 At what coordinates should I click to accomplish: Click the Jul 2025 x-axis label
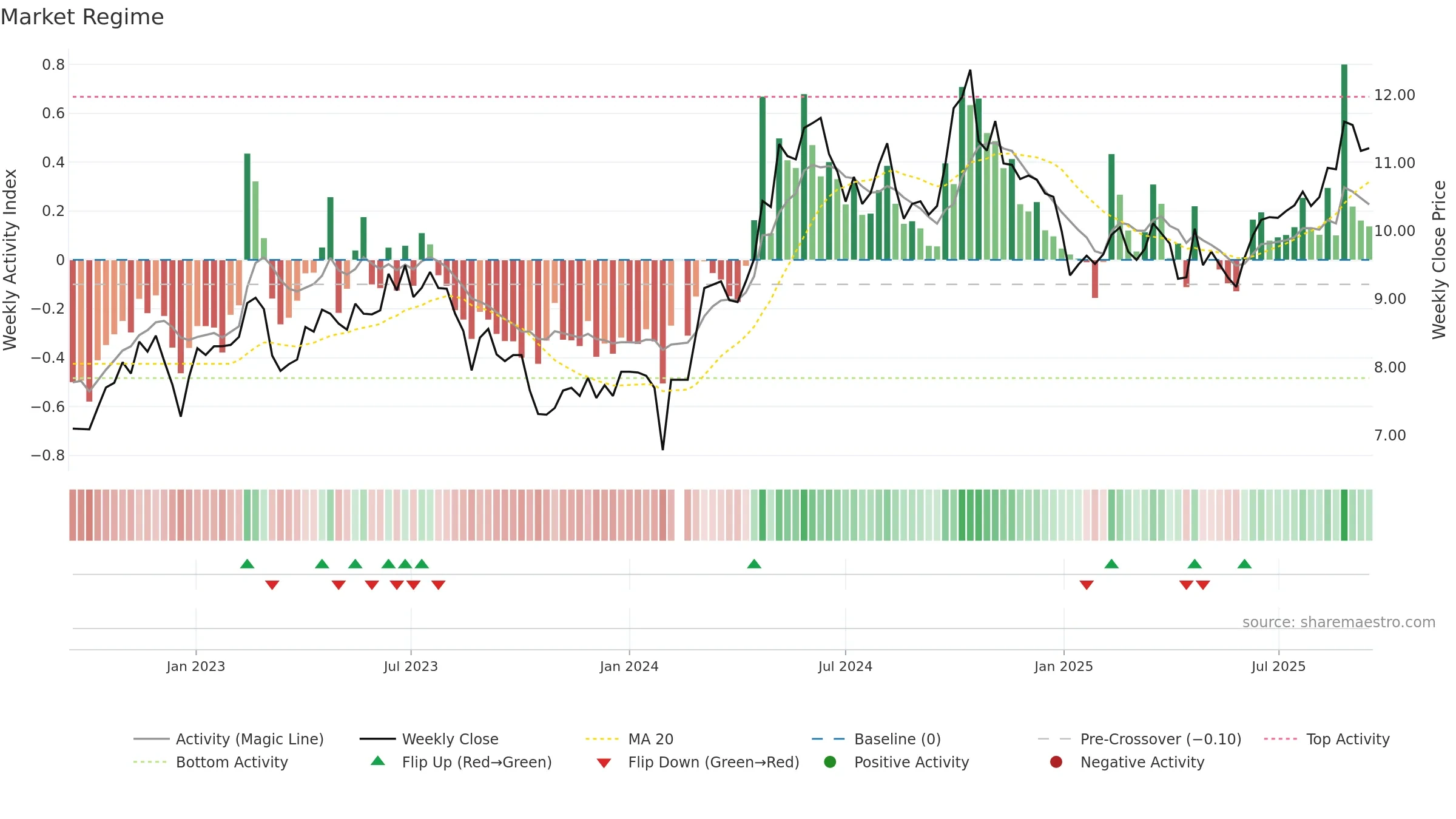(x=1278, y=667)
